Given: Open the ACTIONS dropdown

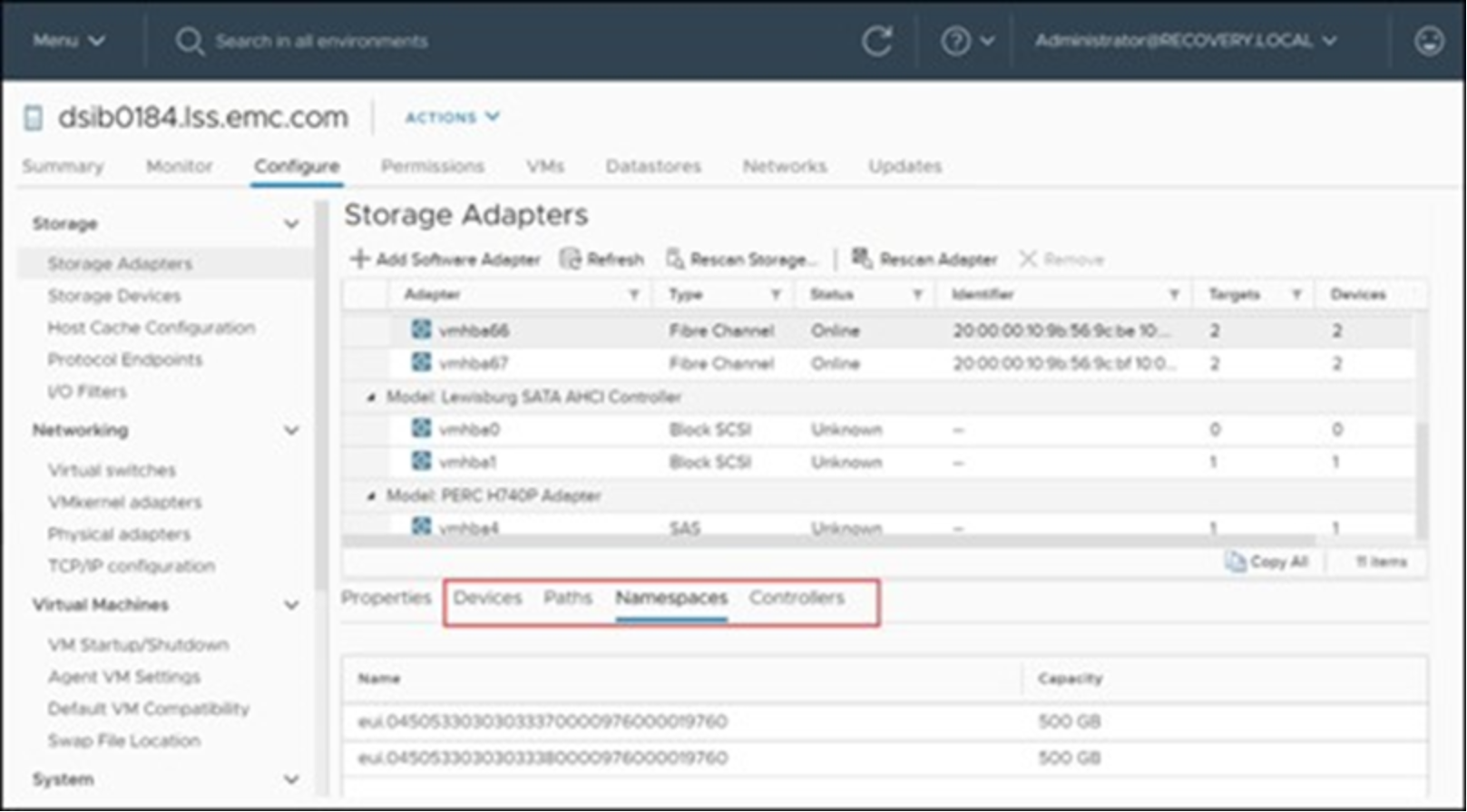Looking at the screenshot, I should 452,117.
